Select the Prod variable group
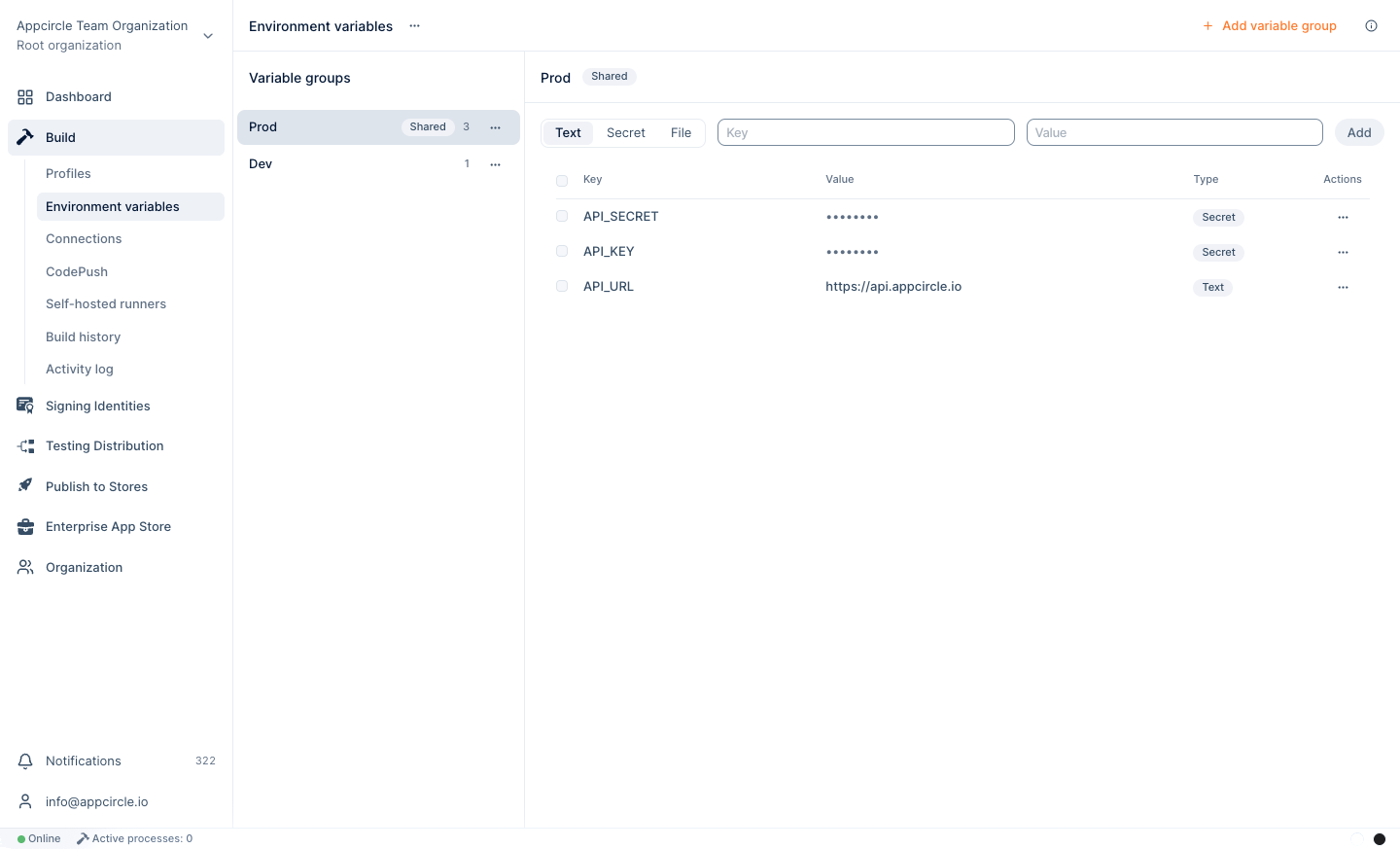1400x849 pixels. tap(378, 127)
